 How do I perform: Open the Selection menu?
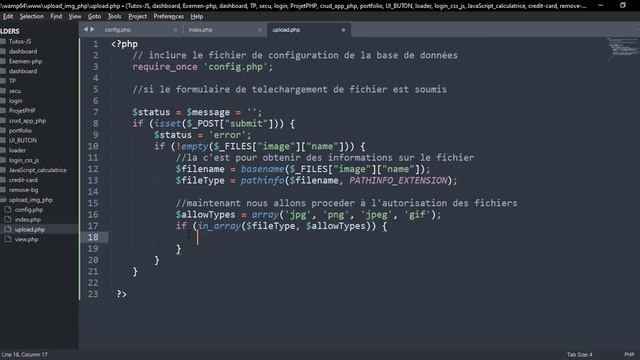(x=31, y=16)
